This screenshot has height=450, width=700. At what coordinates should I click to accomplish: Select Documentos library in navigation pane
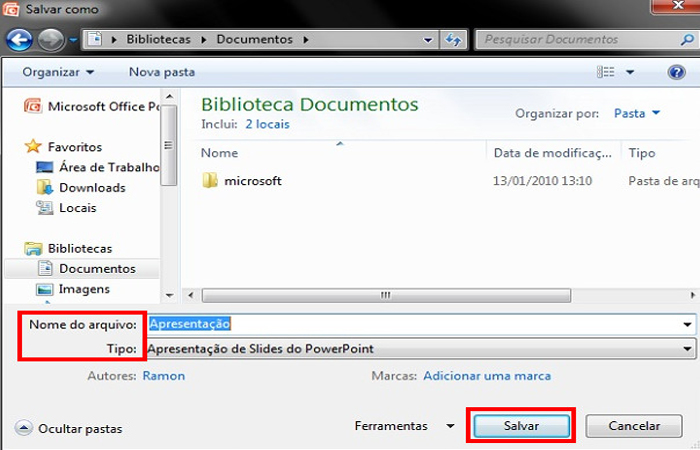tap(82, 269)
